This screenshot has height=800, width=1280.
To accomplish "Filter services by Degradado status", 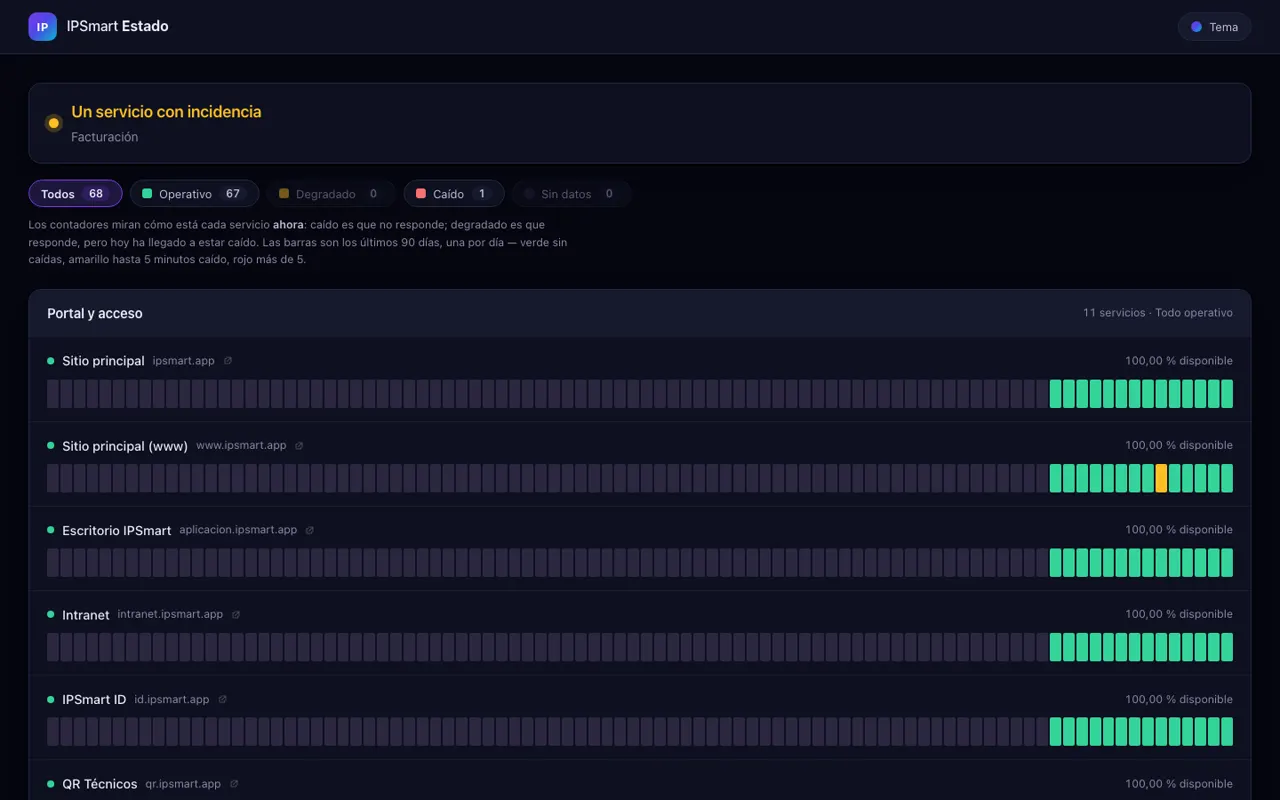I will pyautogui.click(x=331, y=194).
